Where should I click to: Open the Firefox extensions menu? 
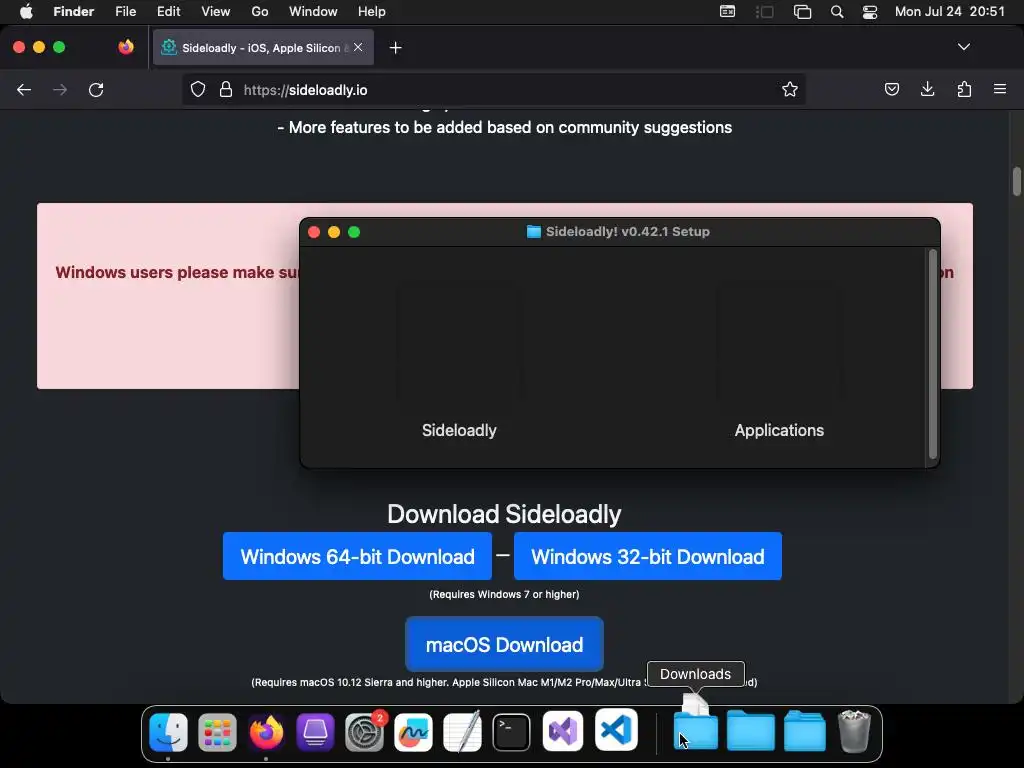coord(964,89)
